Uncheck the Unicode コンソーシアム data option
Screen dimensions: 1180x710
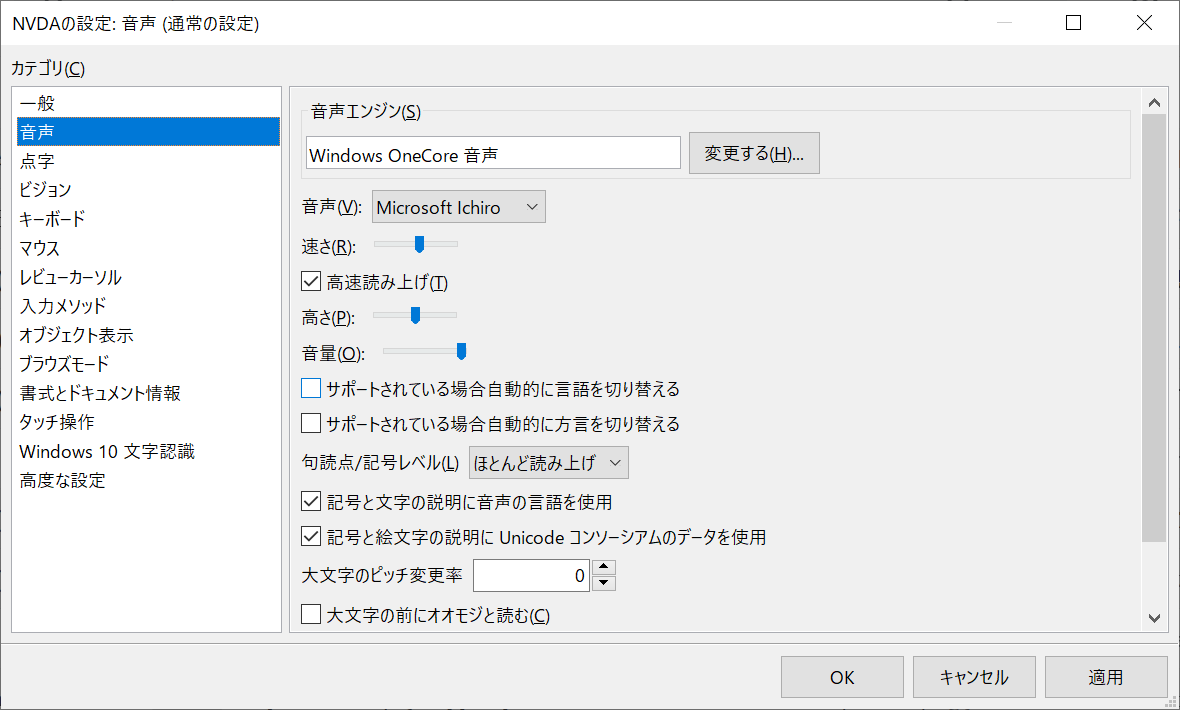[310, 535]
